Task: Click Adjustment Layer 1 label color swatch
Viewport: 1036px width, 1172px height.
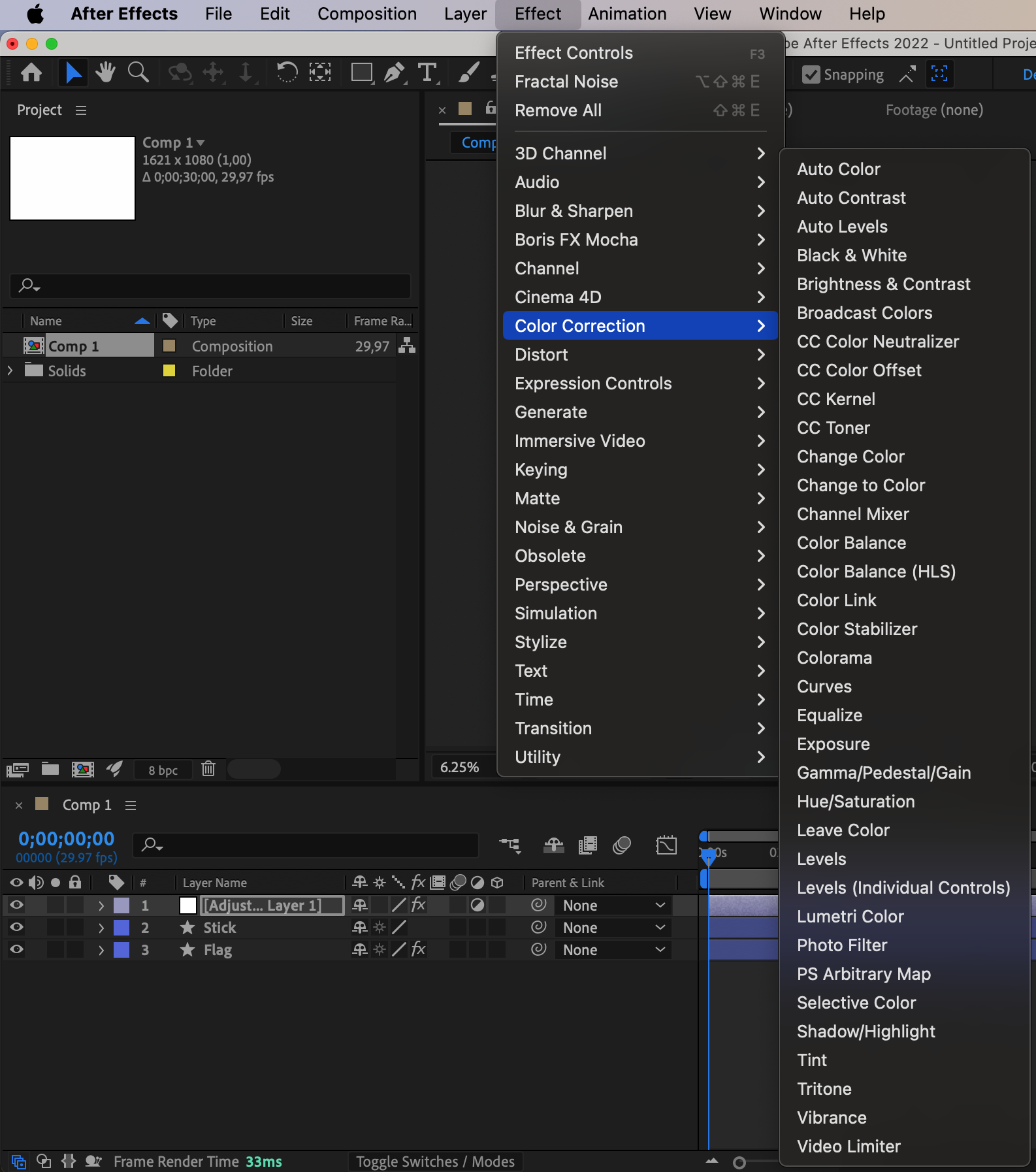Action: click(121, 905)
